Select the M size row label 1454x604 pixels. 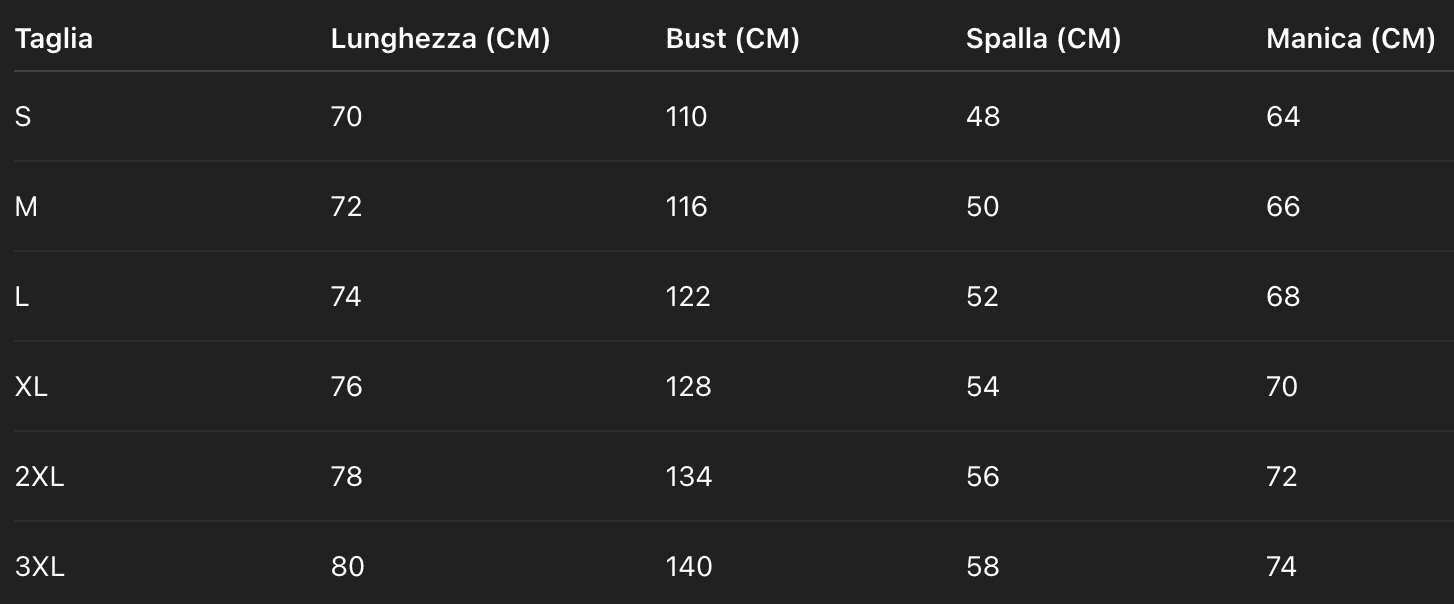[x=26, y=207]
